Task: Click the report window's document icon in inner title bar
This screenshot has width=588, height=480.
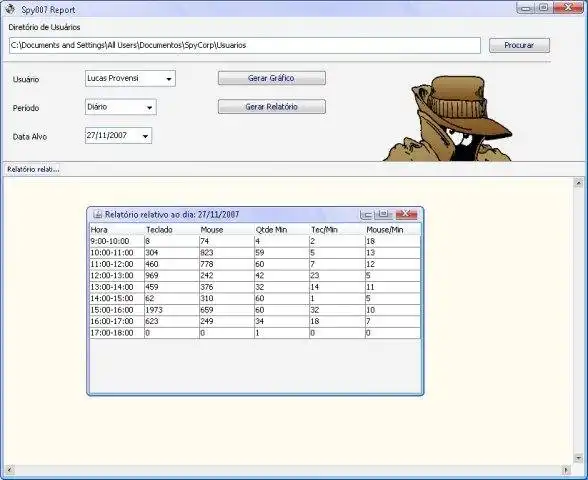Action: pos(98,214)
